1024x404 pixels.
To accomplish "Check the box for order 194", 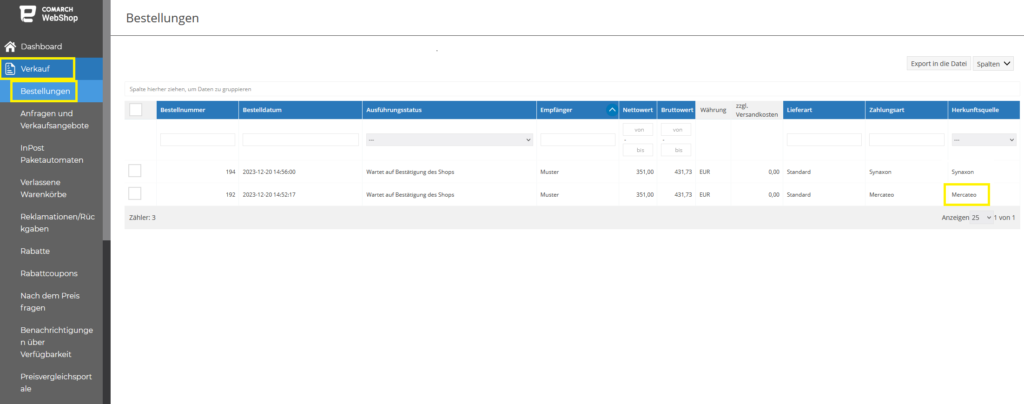I will point(135,171).
